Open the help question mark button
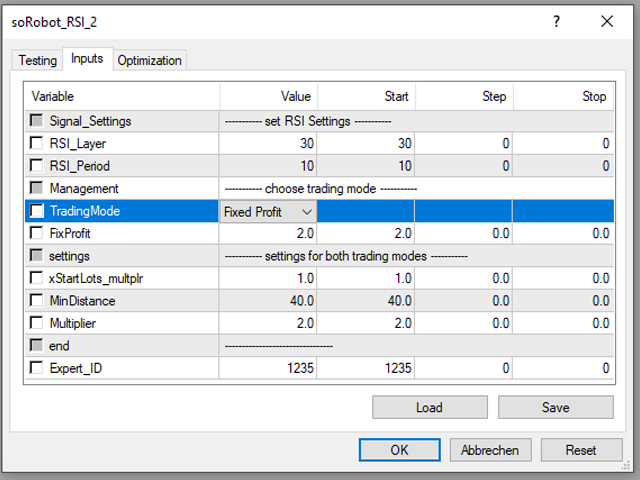The width and height of the screenshot is (640, 480). [x=556, y=21]
